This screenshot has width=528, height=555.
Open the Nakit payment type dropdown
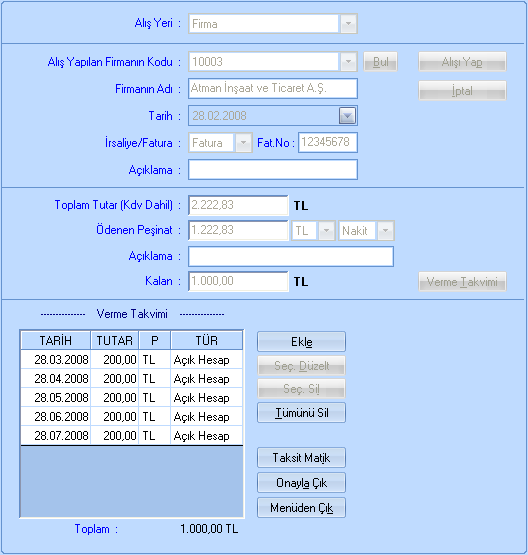point(385,231)
